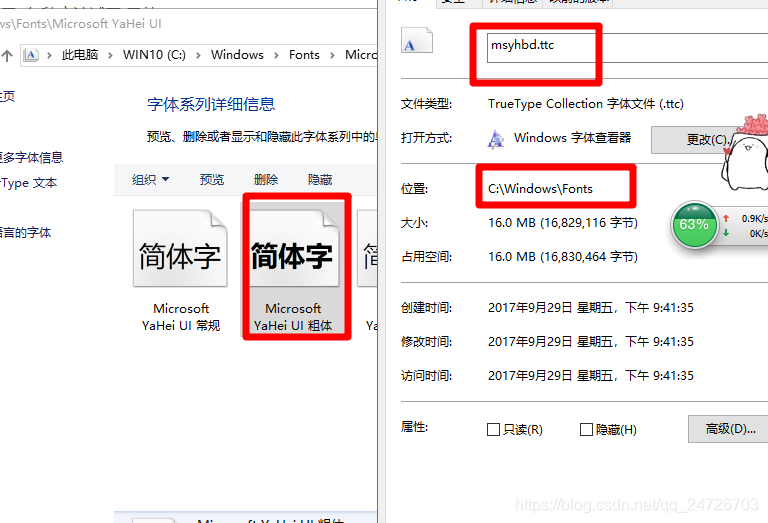768x523 pixels.
Task: Click the 创建时间 date value
Action: pos(591,308)
